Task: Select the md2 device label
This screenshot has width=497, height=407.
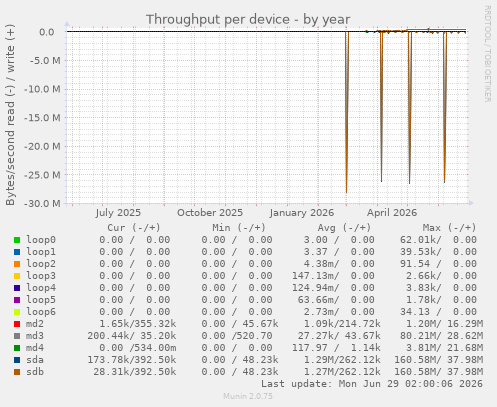Action: [35, 324]
